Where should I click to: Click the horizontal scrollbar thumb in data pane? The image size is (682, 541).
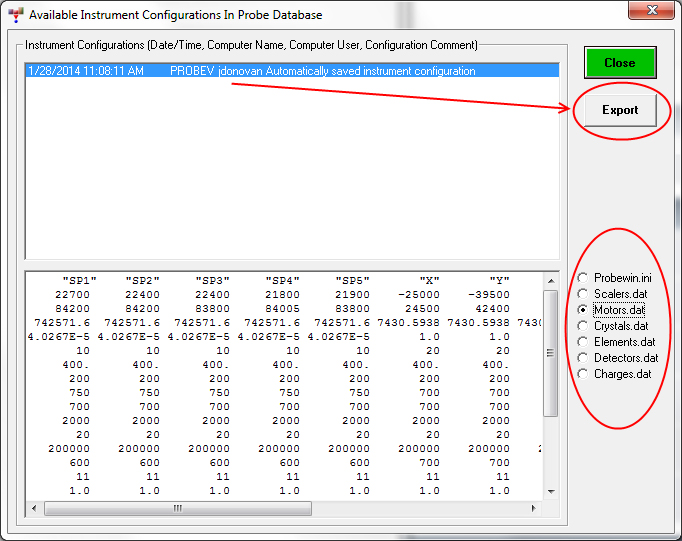pyautogui.click(x=178, y=508)
